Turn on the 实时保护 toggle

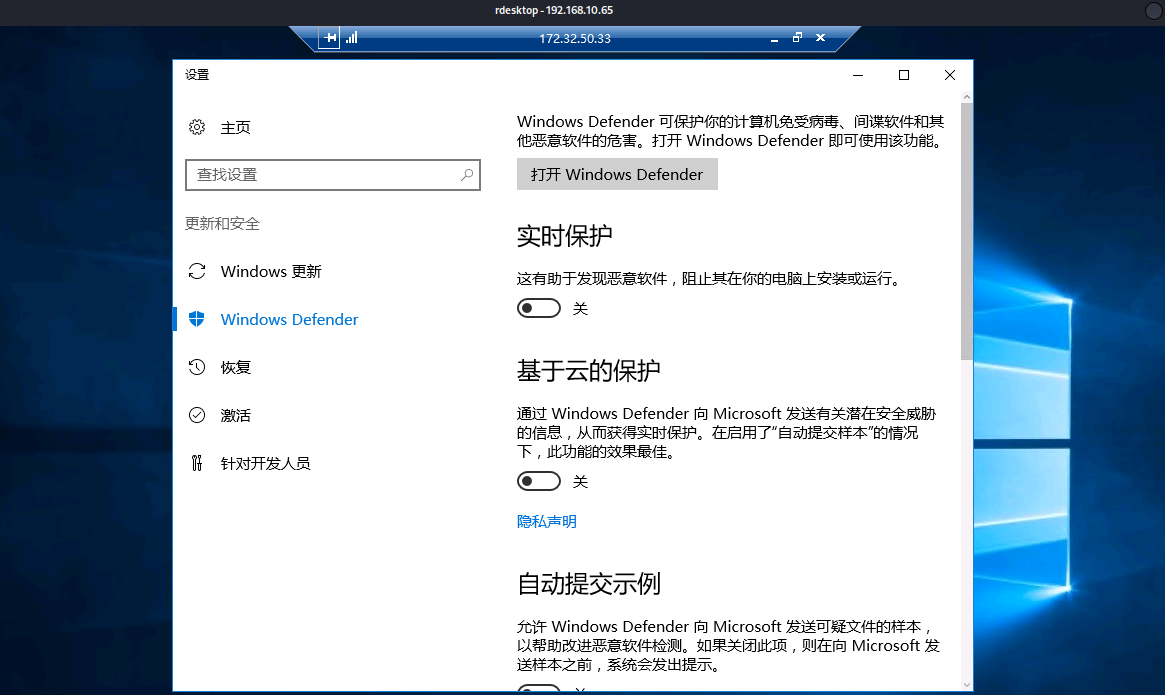pyautogui.click(x=538, y=308)
